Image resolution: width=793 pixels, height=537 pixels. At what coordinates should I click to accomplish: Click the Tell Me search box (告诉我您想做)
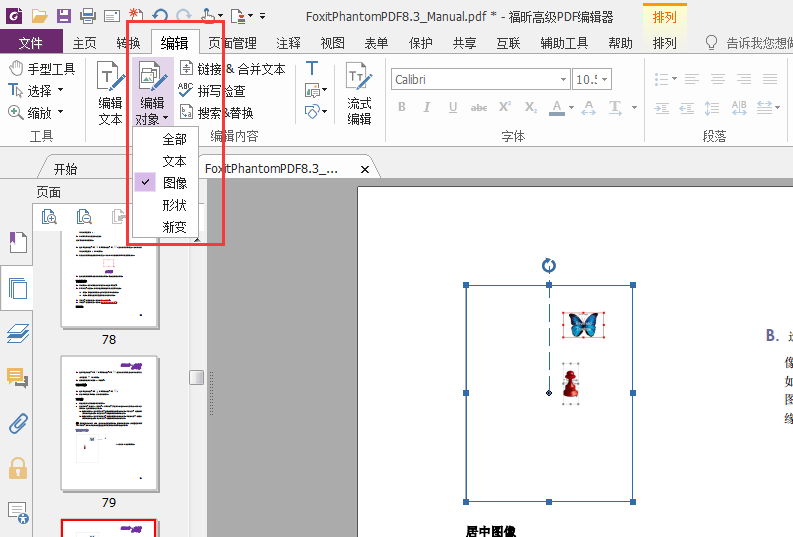(748, 43)
